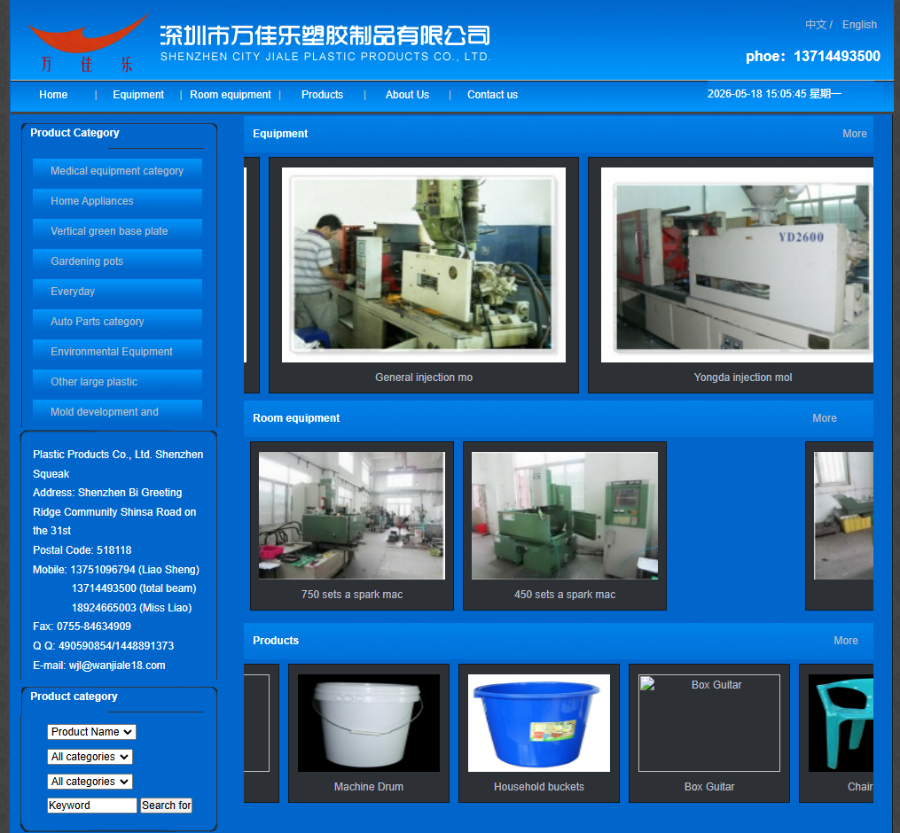Open the Home menu item
The image size is (900, 833).
pos(53,95)
